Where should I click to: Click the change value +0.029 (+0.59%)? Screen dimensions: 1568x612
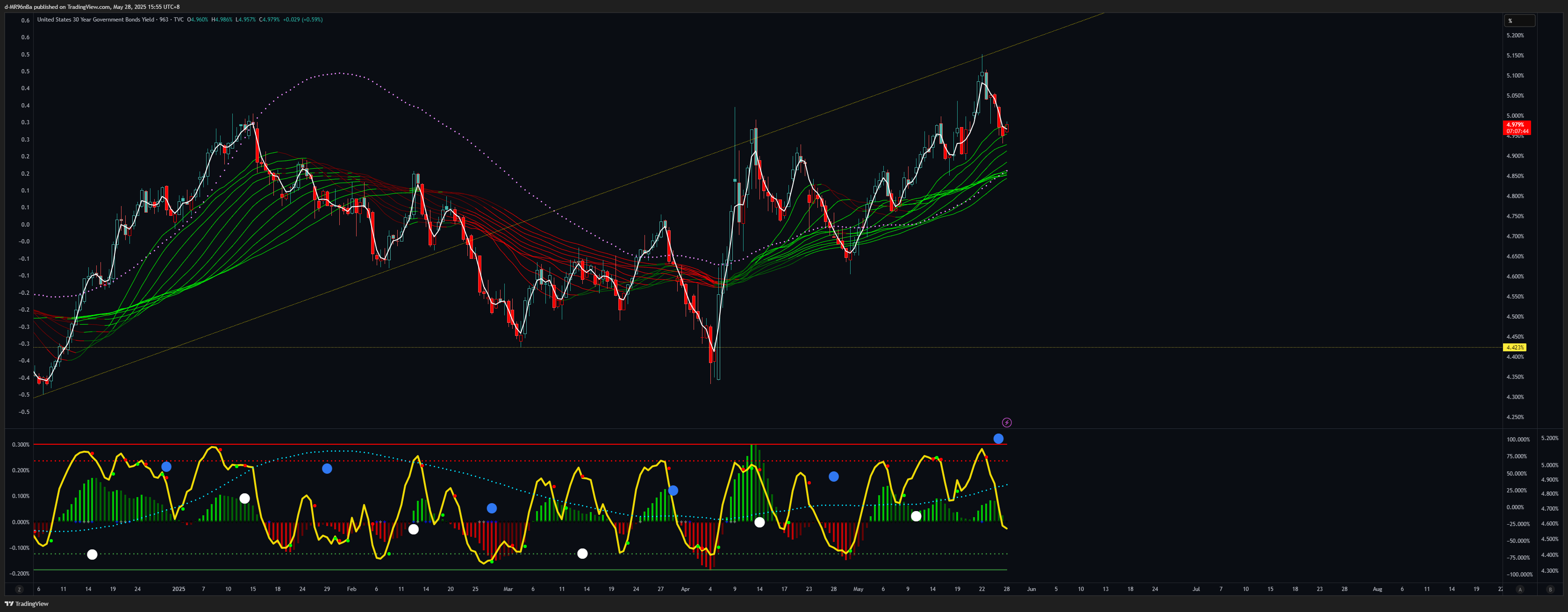pos(302,20)
